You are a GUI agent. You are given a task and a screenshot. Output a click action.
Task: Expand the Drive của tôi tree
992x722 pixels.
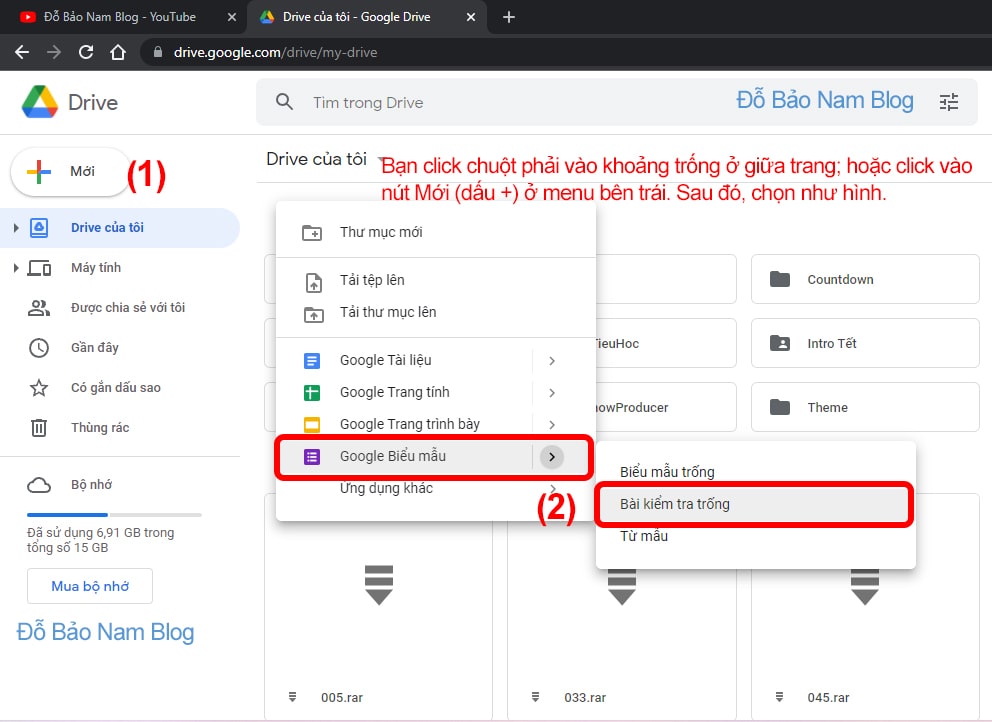point(16,228)
